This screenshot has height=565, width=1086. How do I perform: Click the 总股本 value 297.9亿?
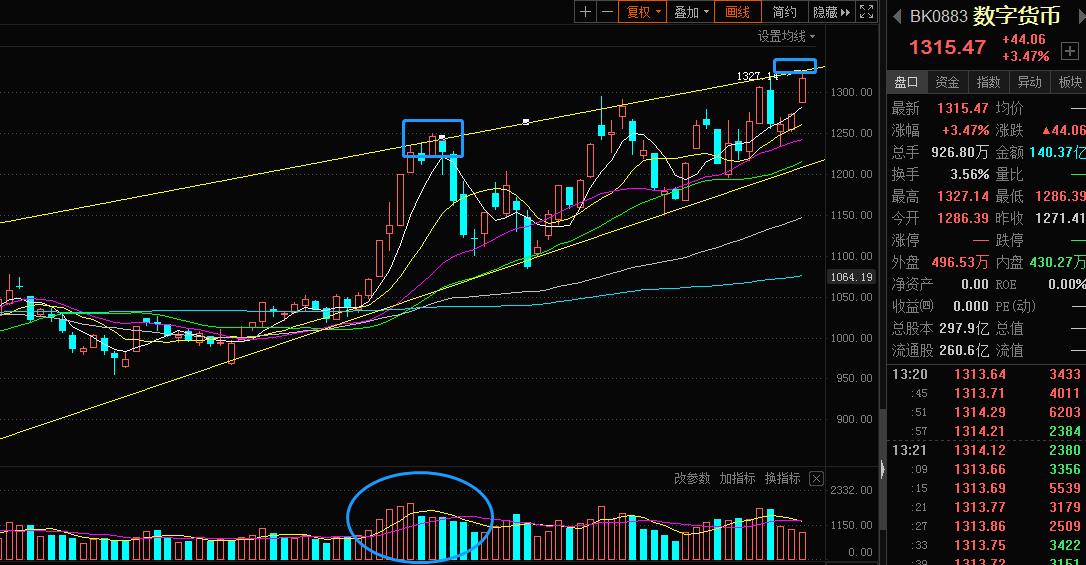pos(964,328)
